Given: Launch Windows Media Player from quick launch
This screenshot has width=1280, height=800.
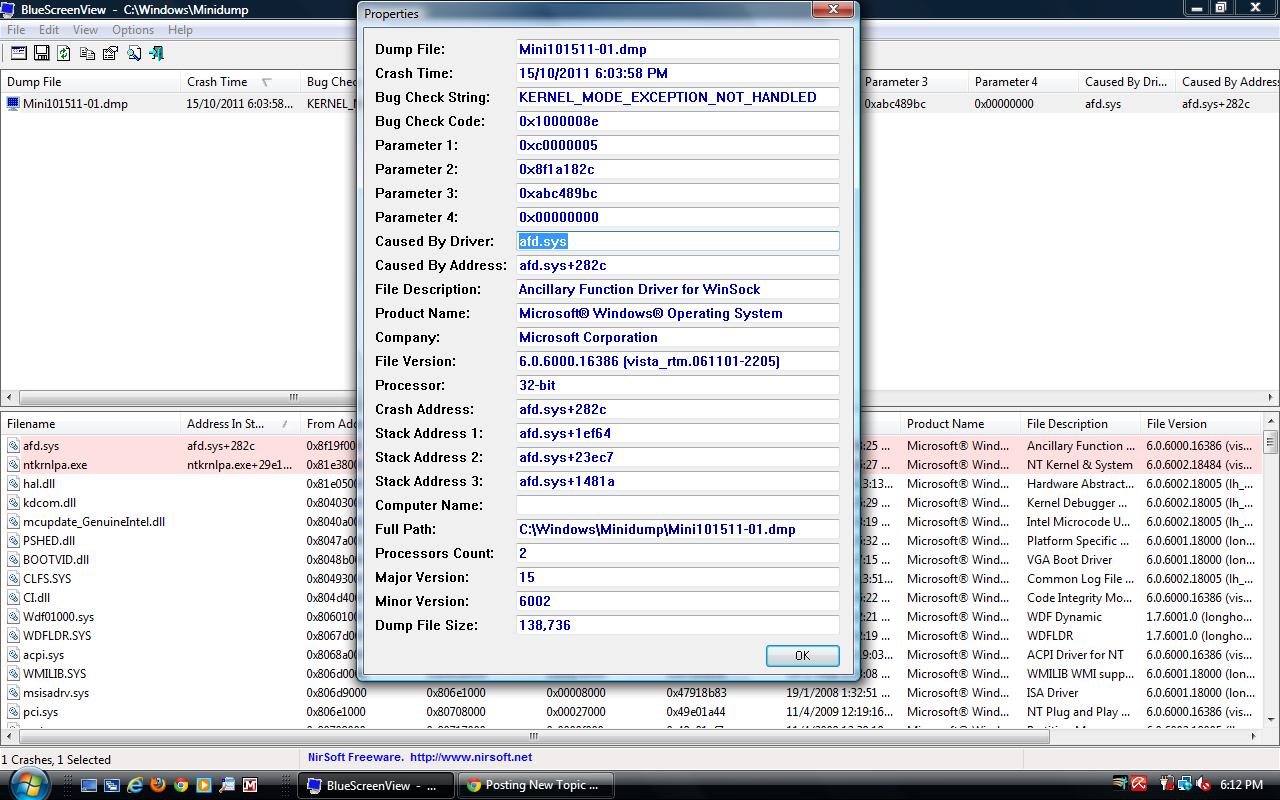Looking at the screenshot, I should tap(204, 786).
